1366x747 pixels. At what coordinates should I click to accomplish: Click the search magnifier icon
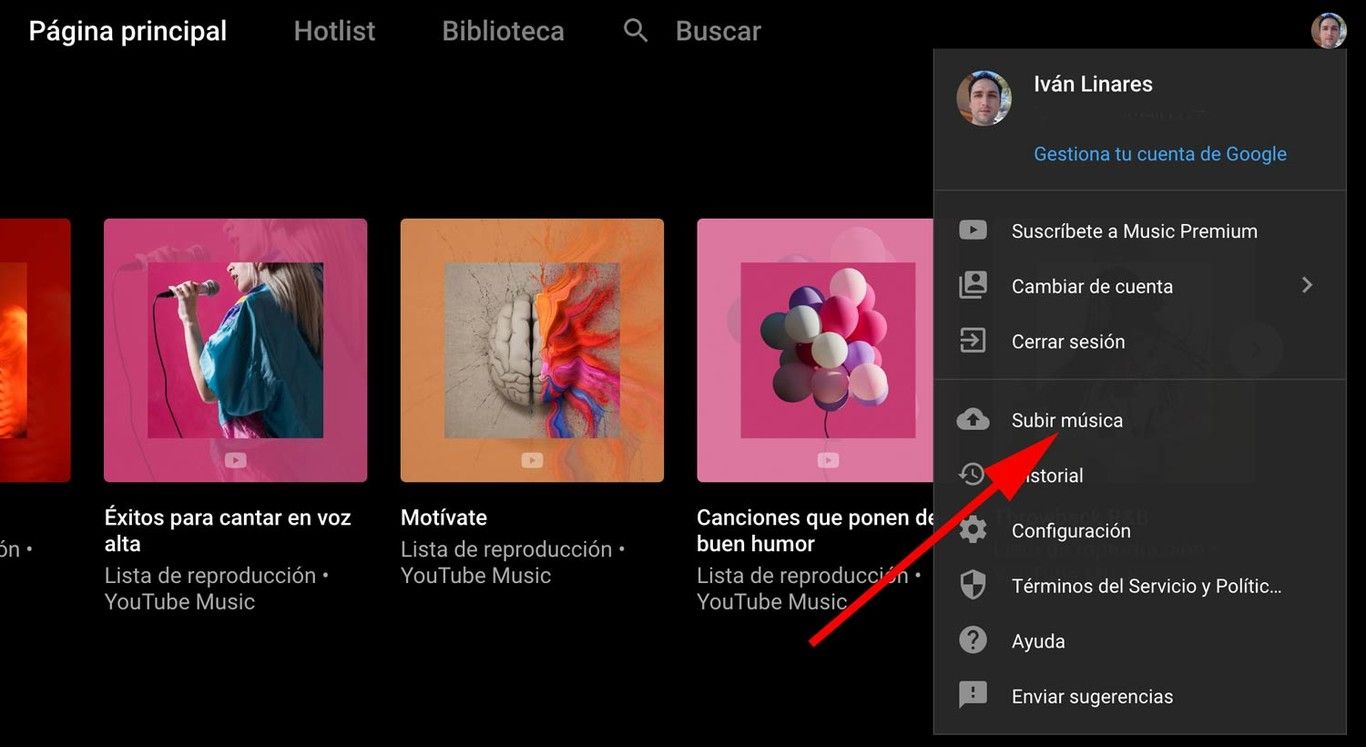[x=636, y=30]
